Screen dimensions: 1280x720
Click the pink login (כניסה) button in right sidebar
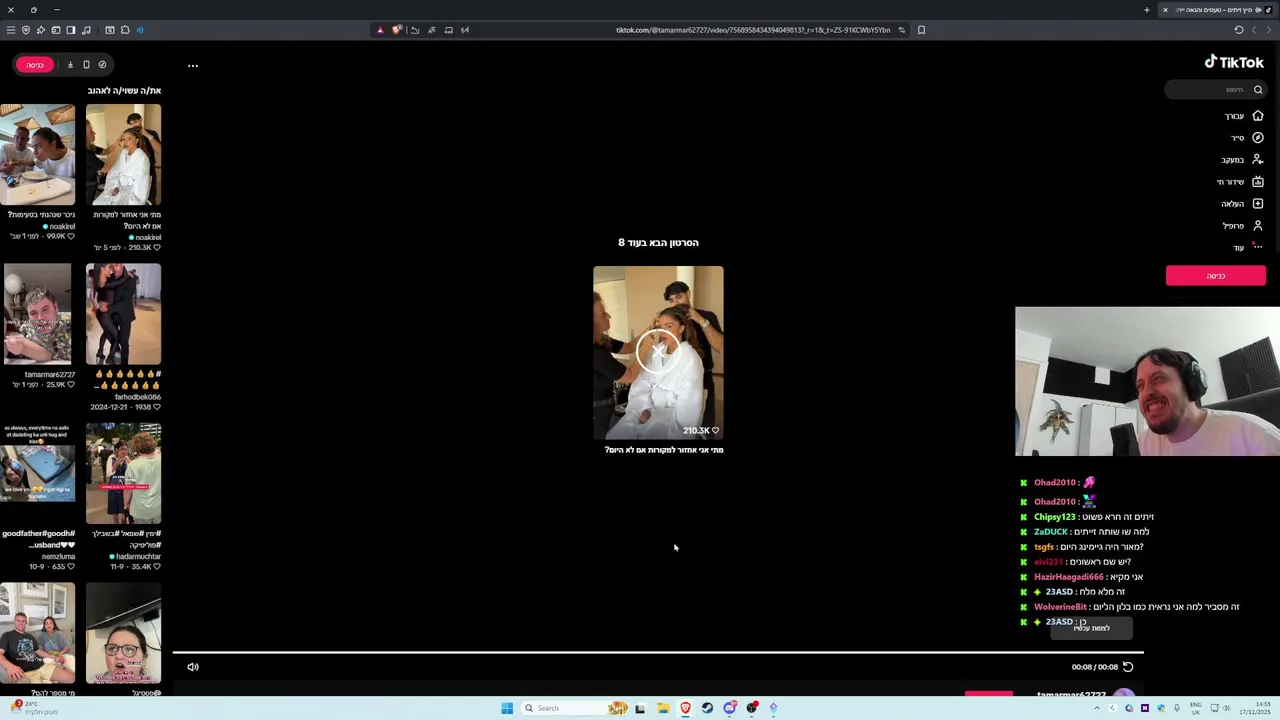pos(1215,276)
